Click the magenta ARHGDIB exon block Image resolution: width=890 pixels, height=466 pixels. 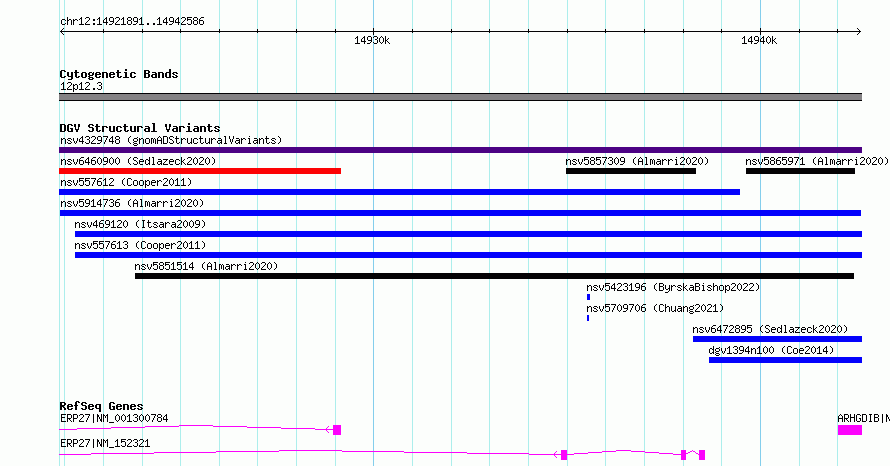click(x=850, y=430)
